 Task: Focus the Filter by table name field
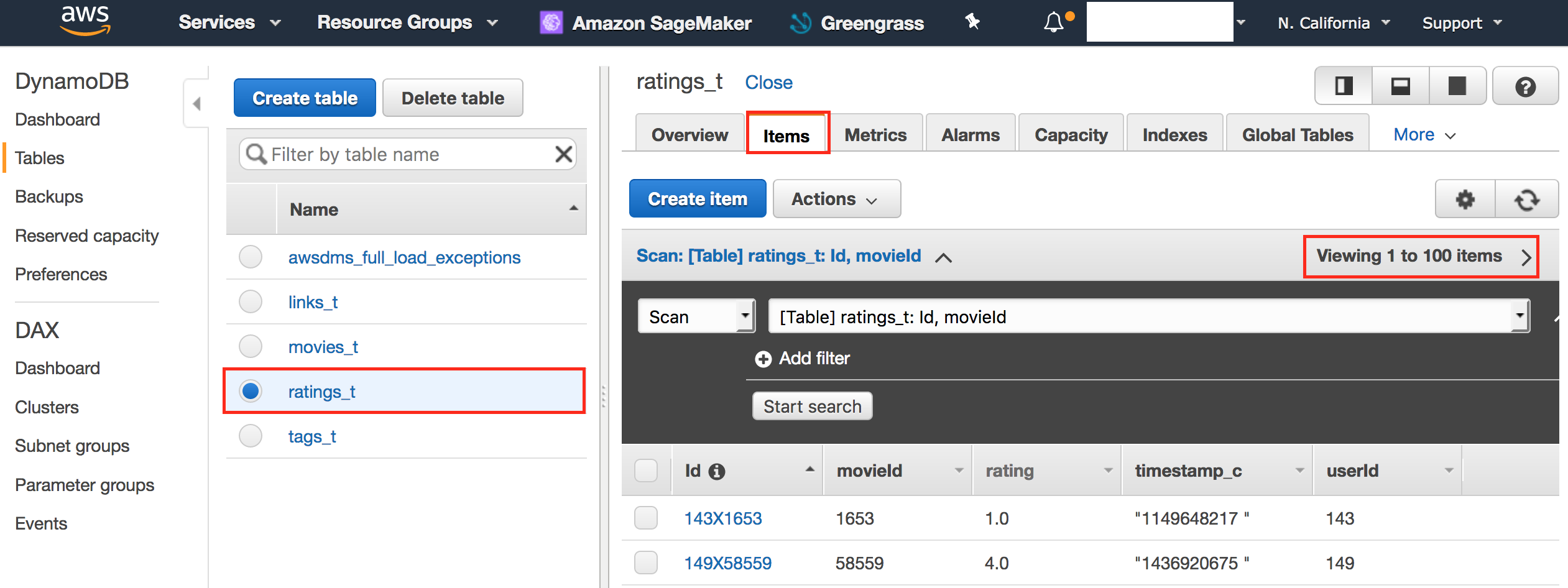(407, 154)
